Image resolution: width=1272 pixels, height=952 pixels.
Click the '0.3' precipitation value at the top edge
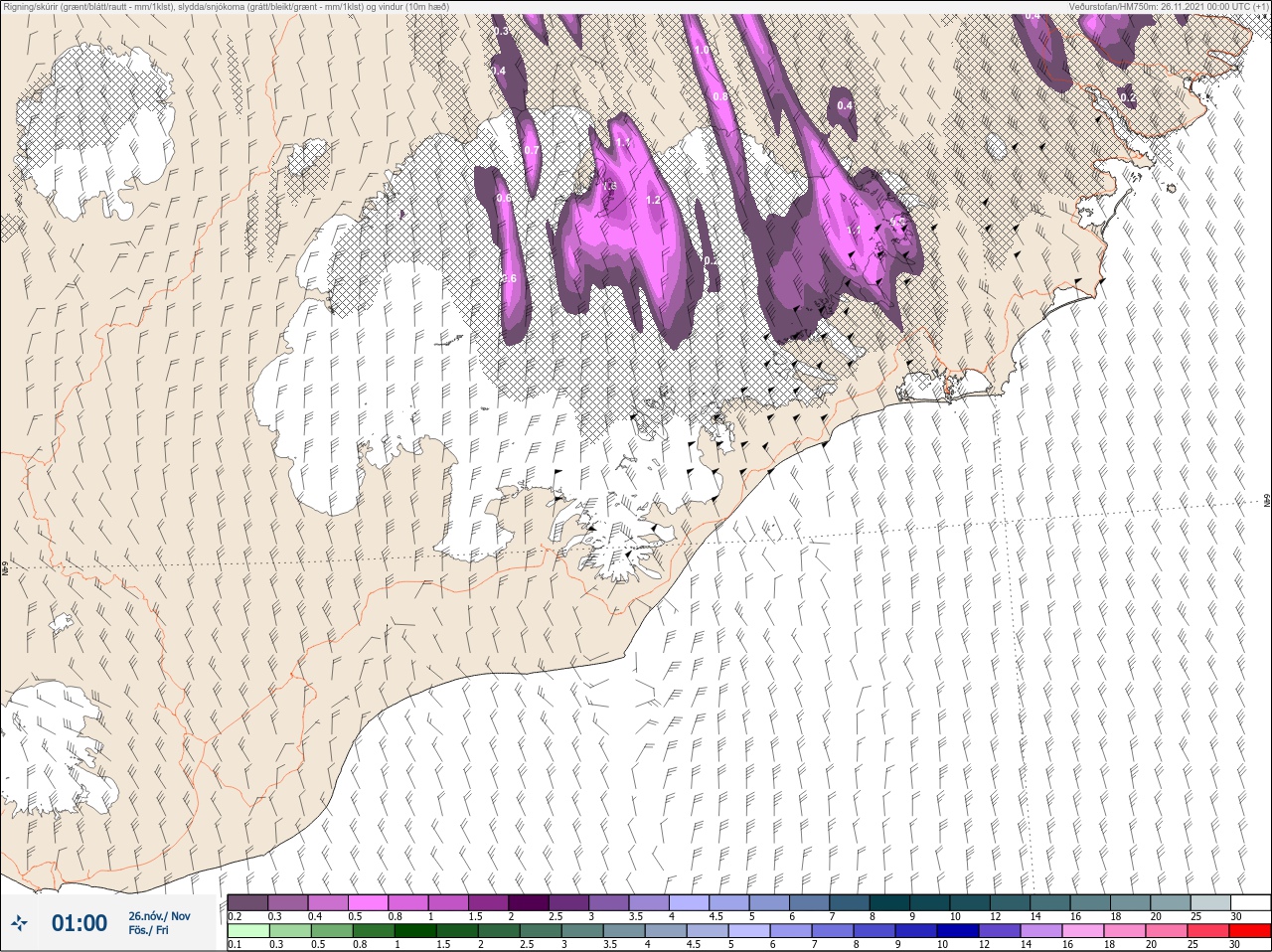(500, 32)
